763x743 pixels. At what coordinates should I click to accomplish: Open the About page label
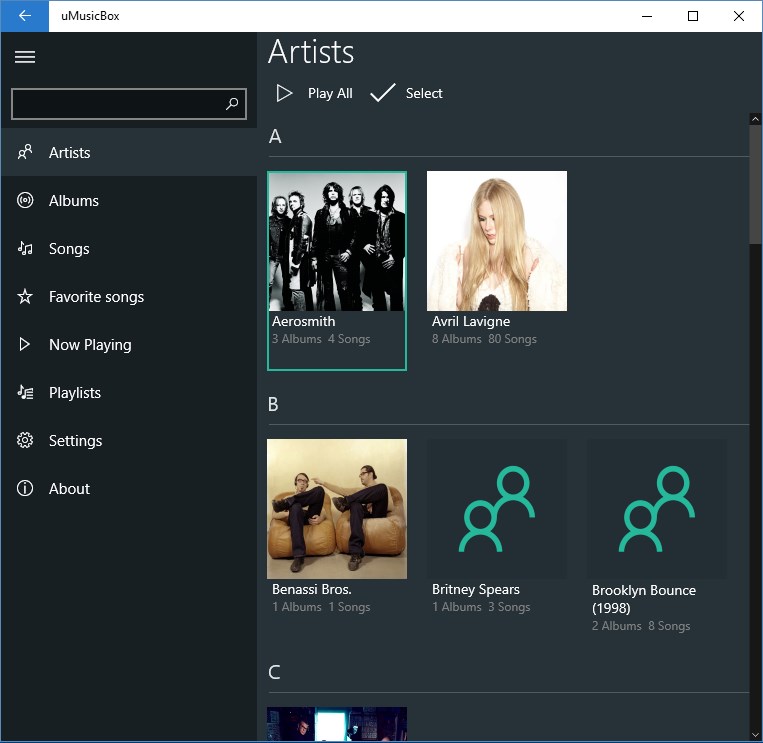pyautogui.click(x=69, y=489)
